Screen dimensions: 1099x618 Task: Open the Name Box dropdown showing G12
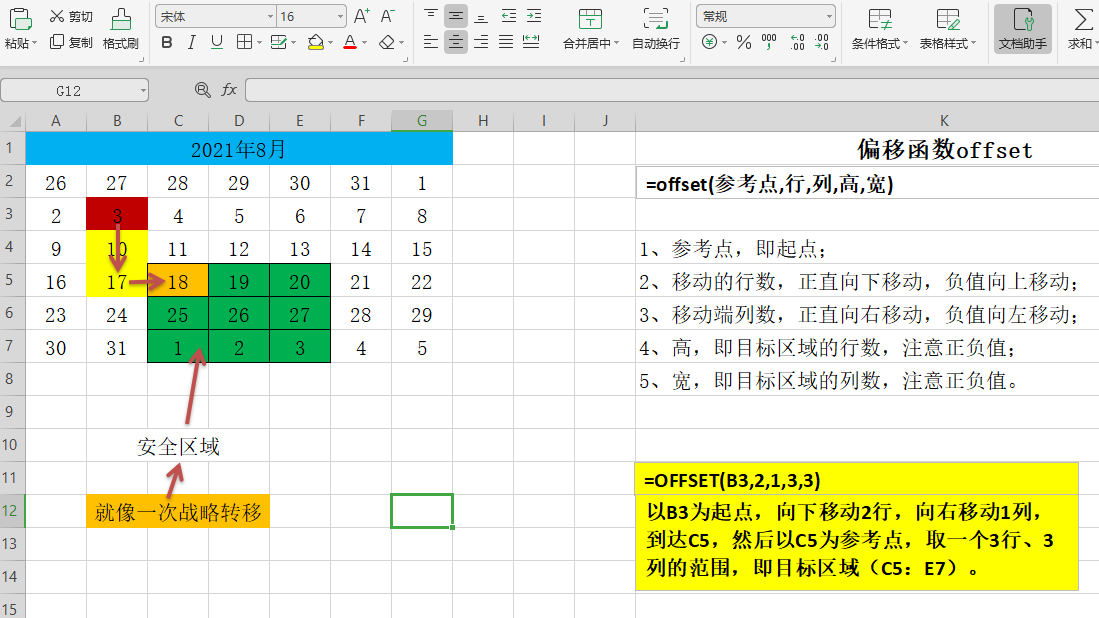point(143,90)
